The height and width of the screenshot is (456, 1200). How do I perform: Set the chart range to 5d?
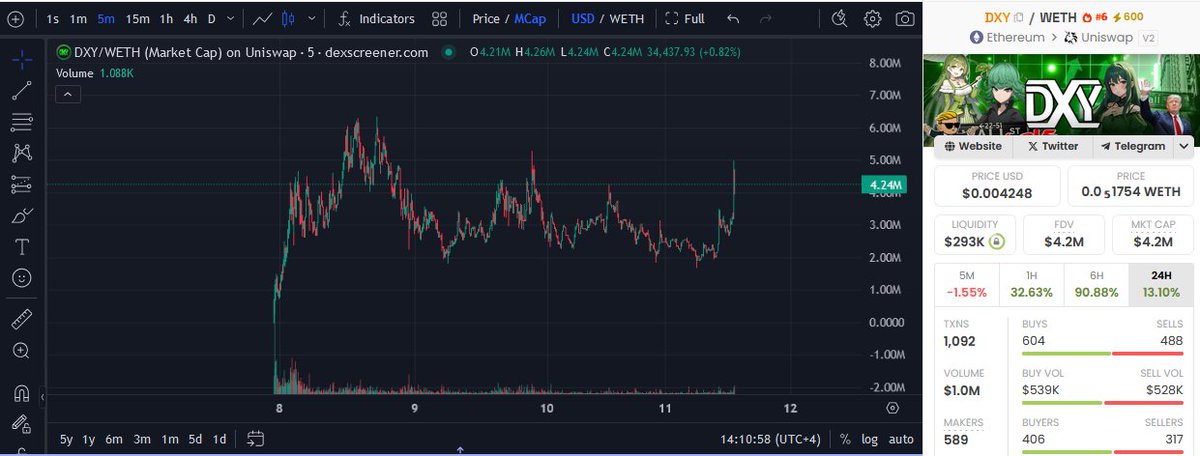tap(195, 439)
